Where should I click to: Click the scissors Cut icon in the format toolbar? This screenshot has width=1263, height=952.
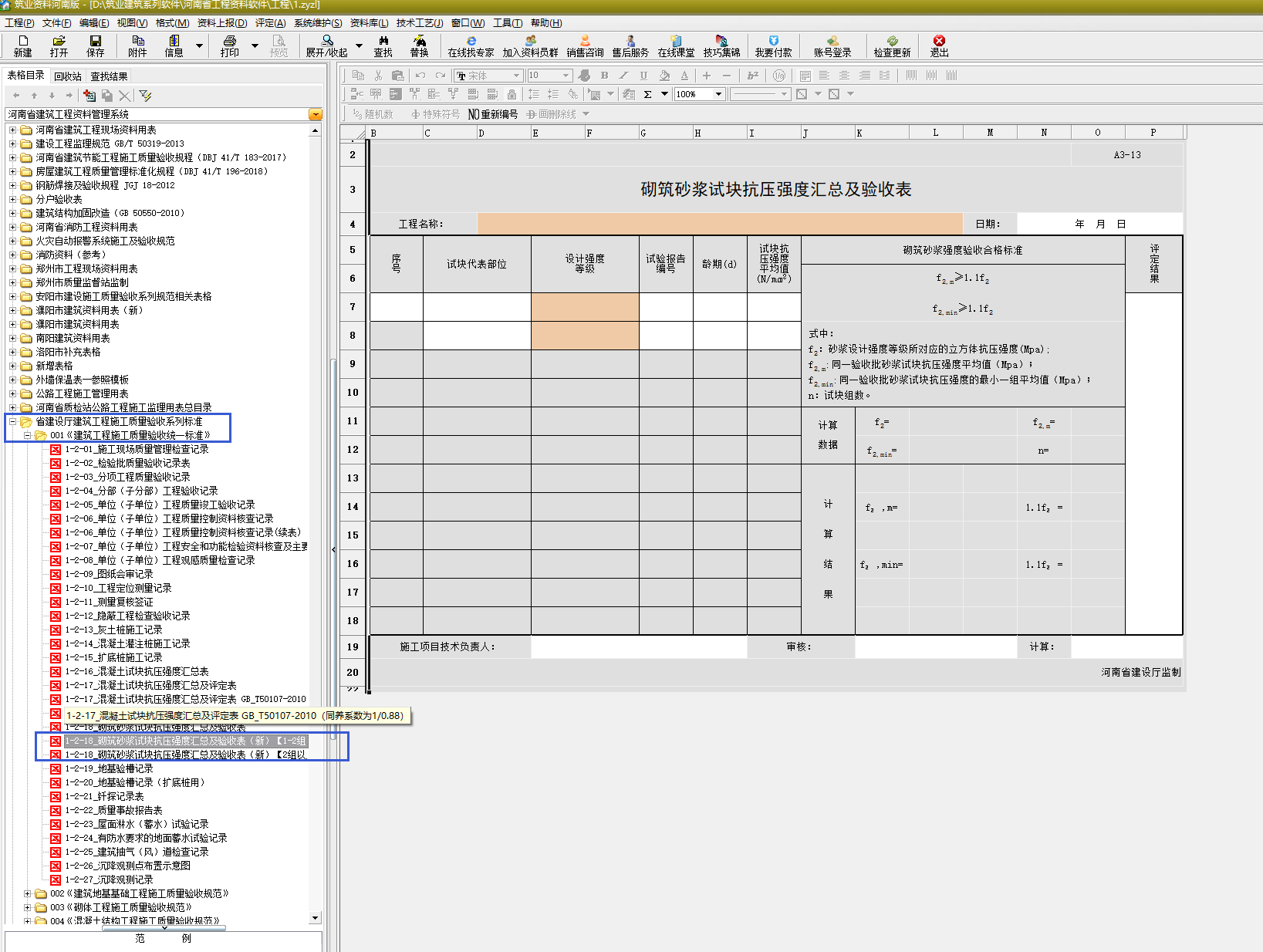point(378,75)
